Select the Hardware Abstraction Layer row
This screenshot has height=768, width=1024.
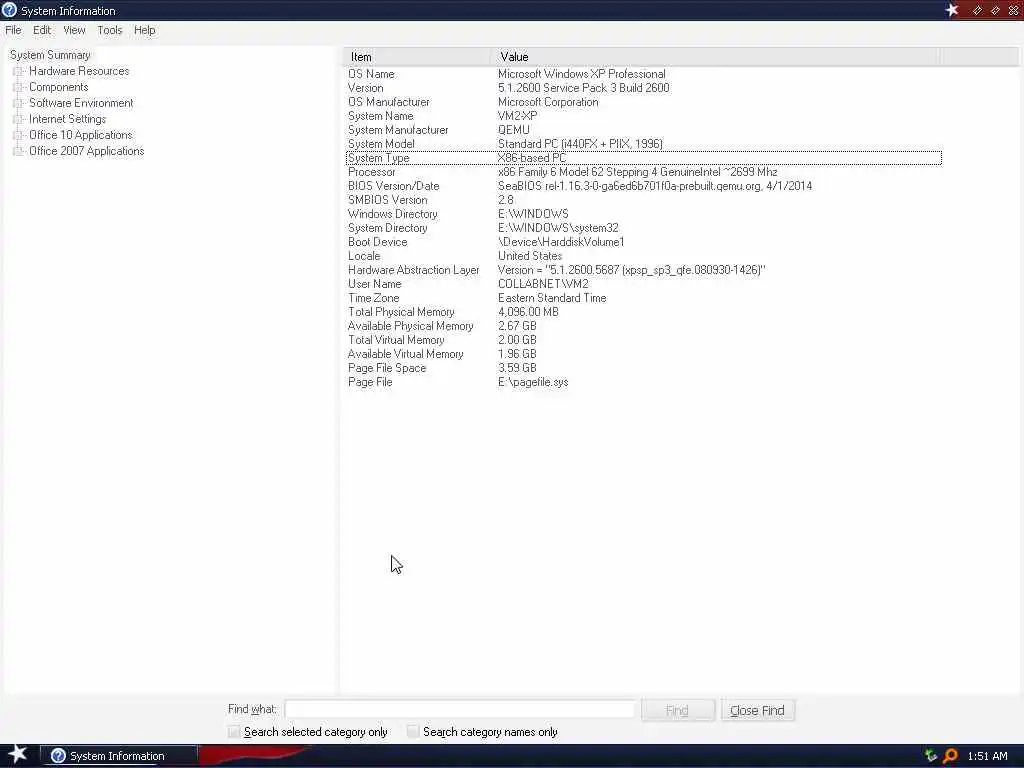click(643, 270)
